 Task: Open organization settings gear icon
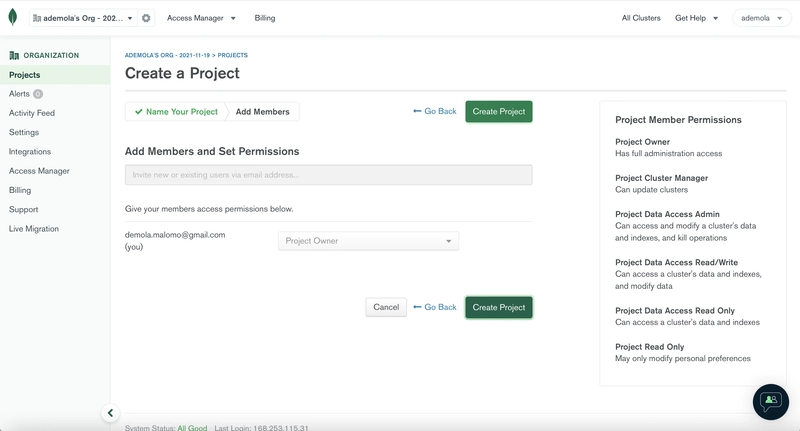(x=146, y=18)
